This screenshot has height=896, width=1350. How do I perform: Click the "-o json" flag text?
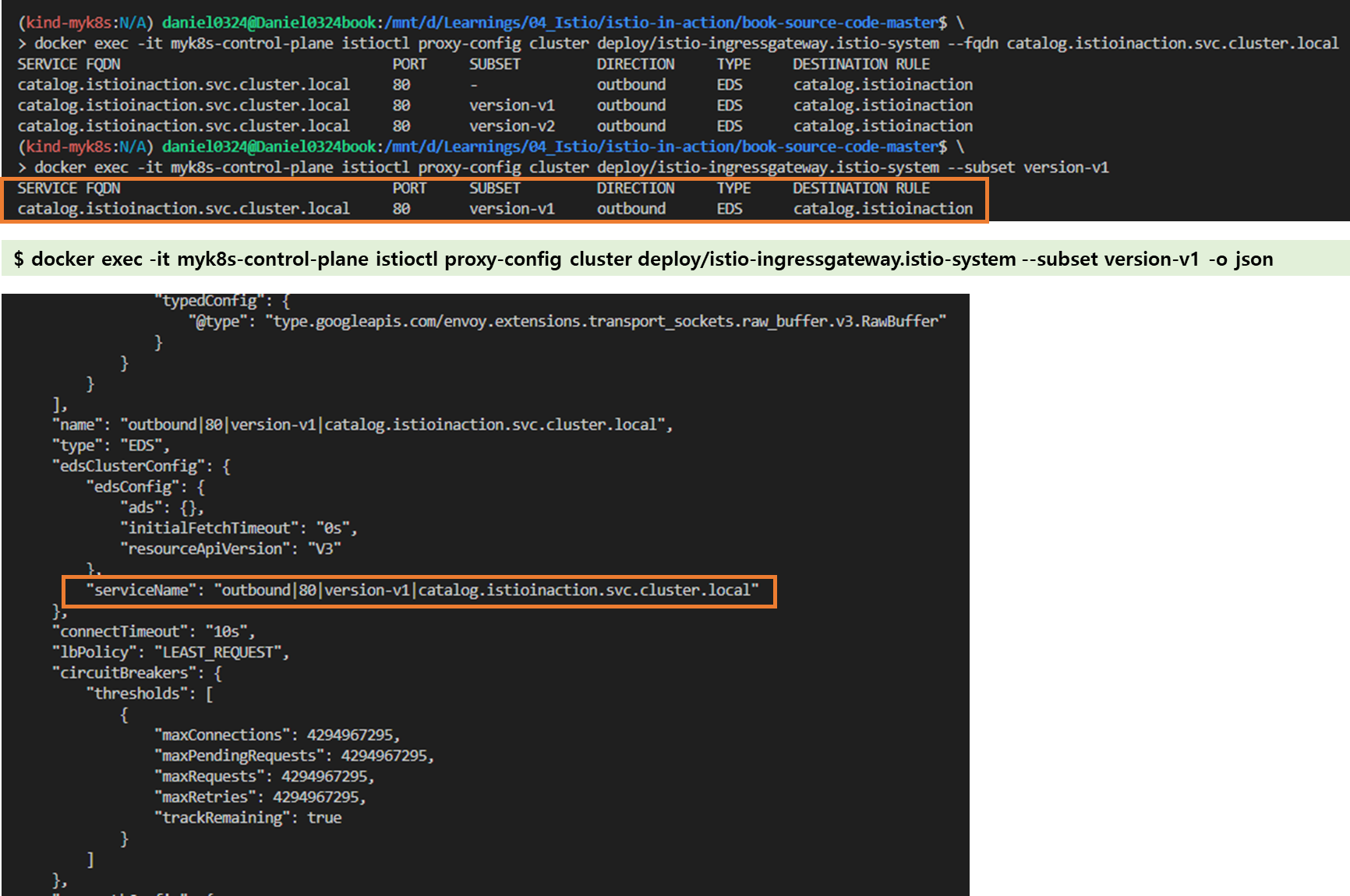[1241, 259]
